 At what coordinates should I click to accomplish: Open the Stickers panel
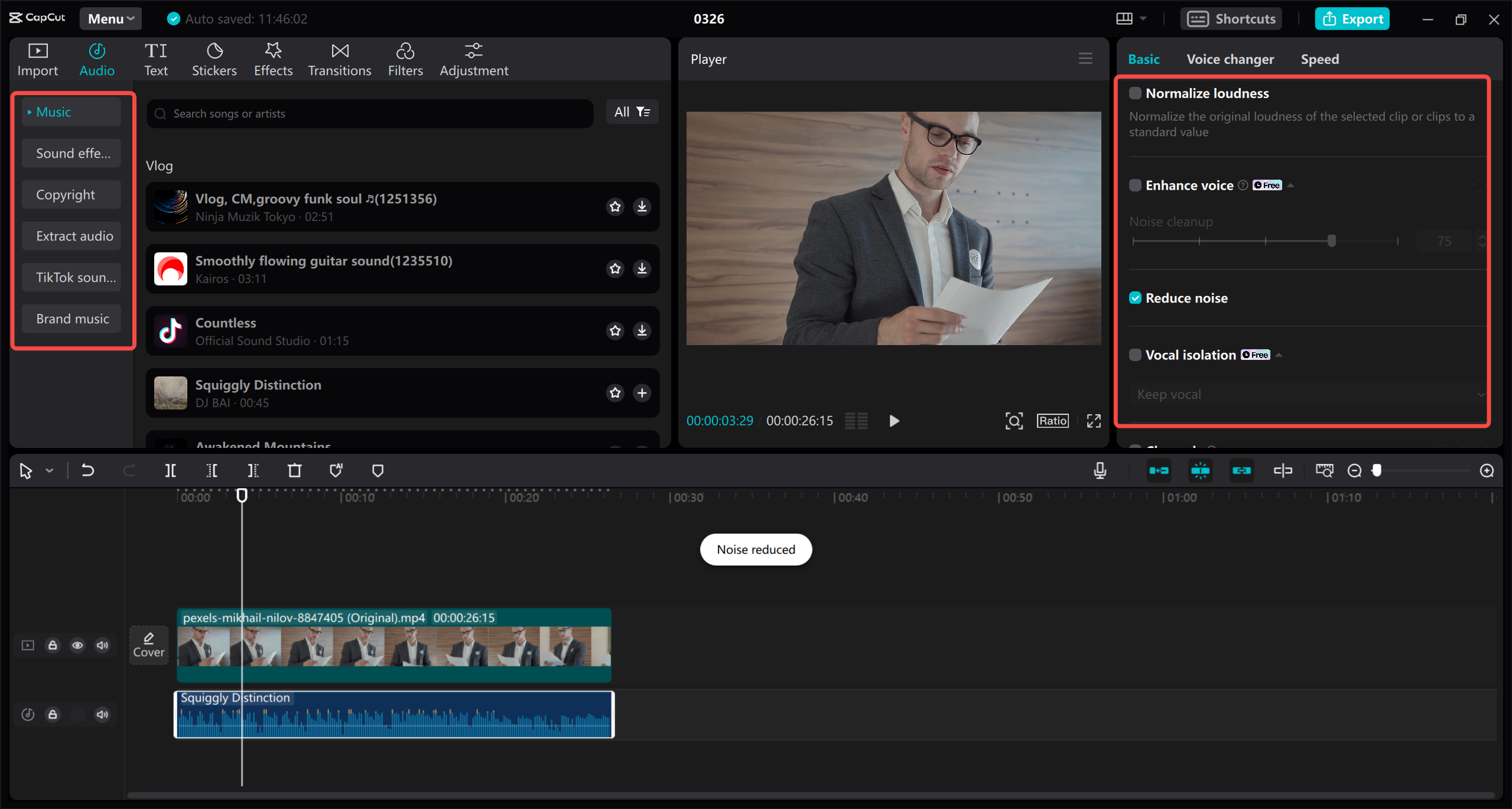(x=214, y=58)
